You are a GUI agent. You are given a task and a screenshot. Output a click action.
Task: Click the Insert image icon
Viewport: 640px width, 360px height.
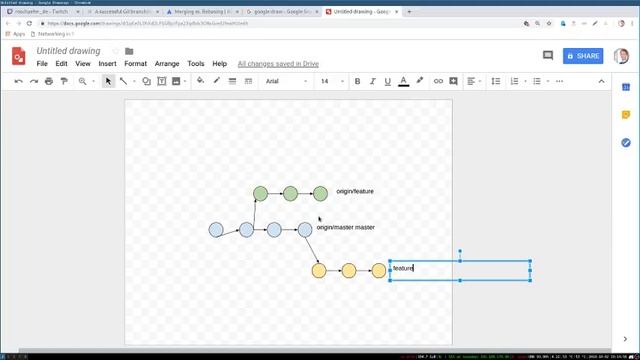[176, 81]
